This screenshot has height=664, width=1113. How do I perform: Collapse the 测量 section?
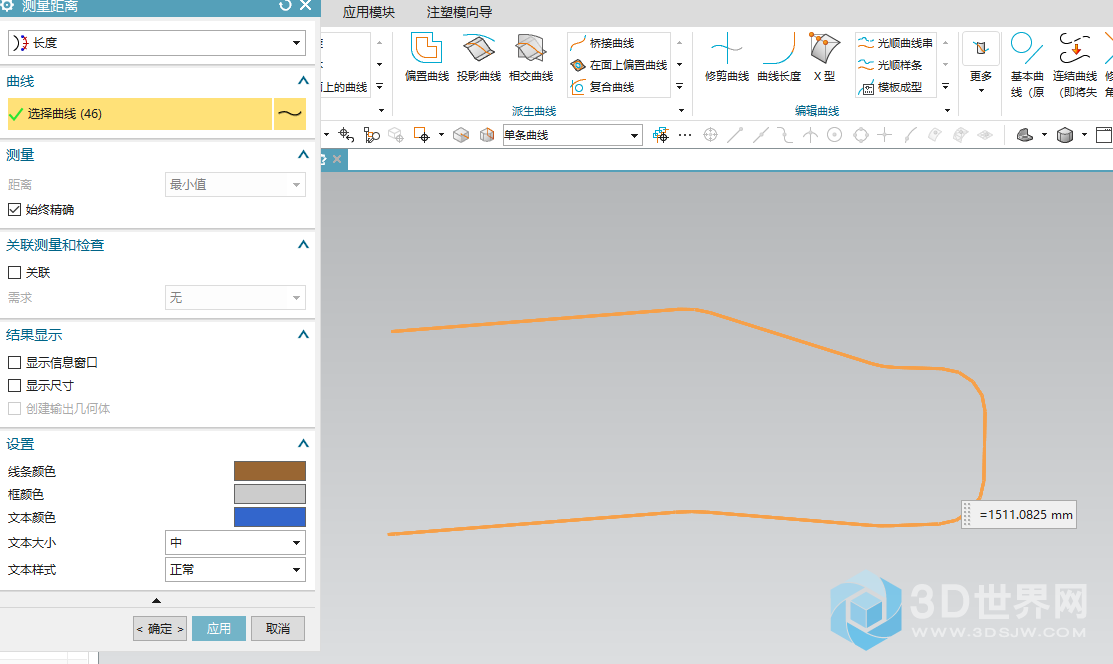[x=303, y=154]
